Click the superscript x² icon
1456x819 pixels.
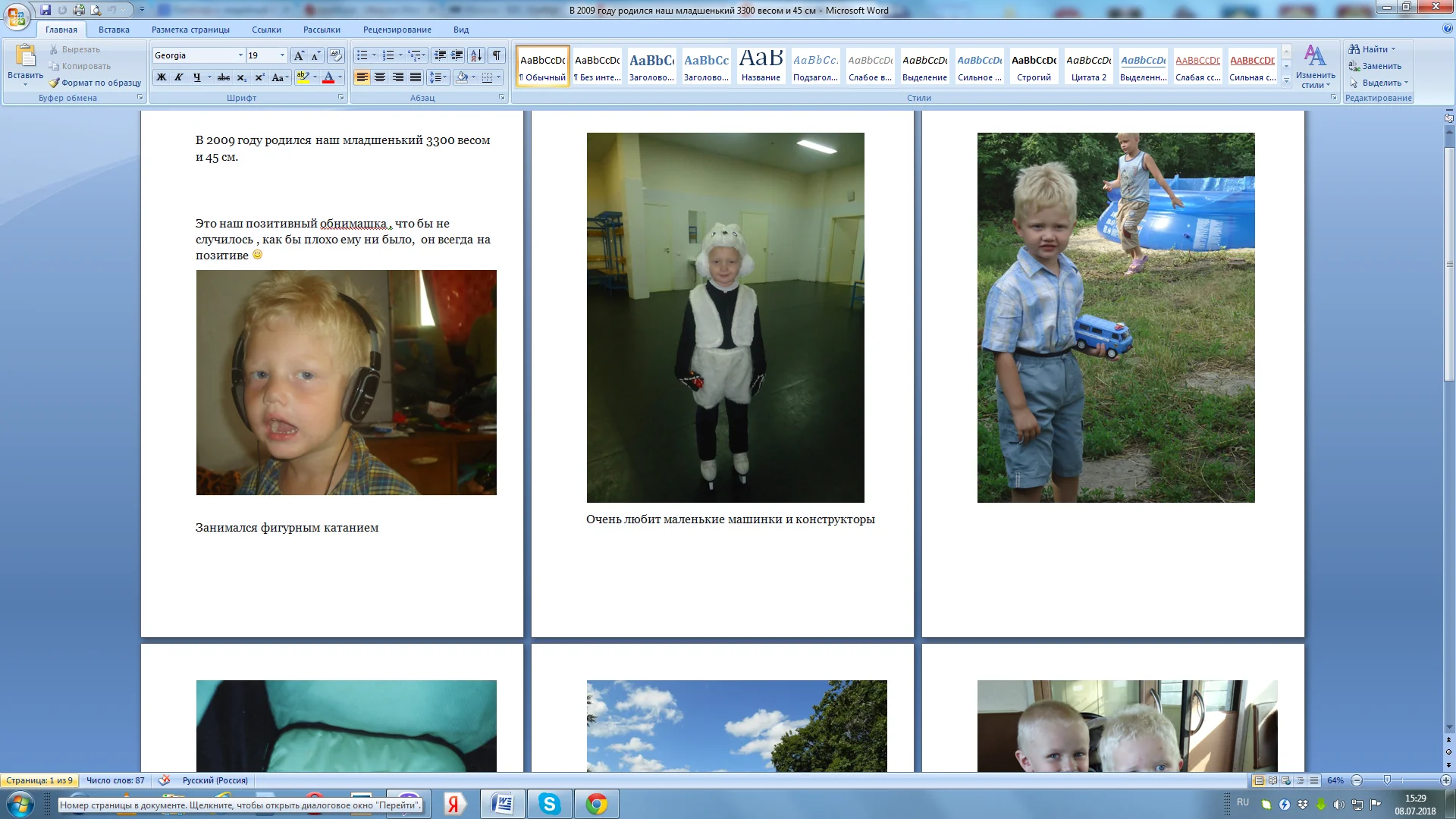(x=259, y=77)
